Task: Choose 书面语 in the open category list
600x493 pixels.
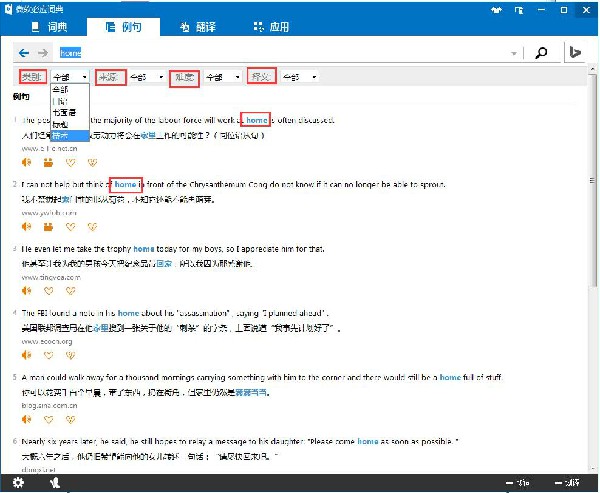Action: tap(70, 113)
